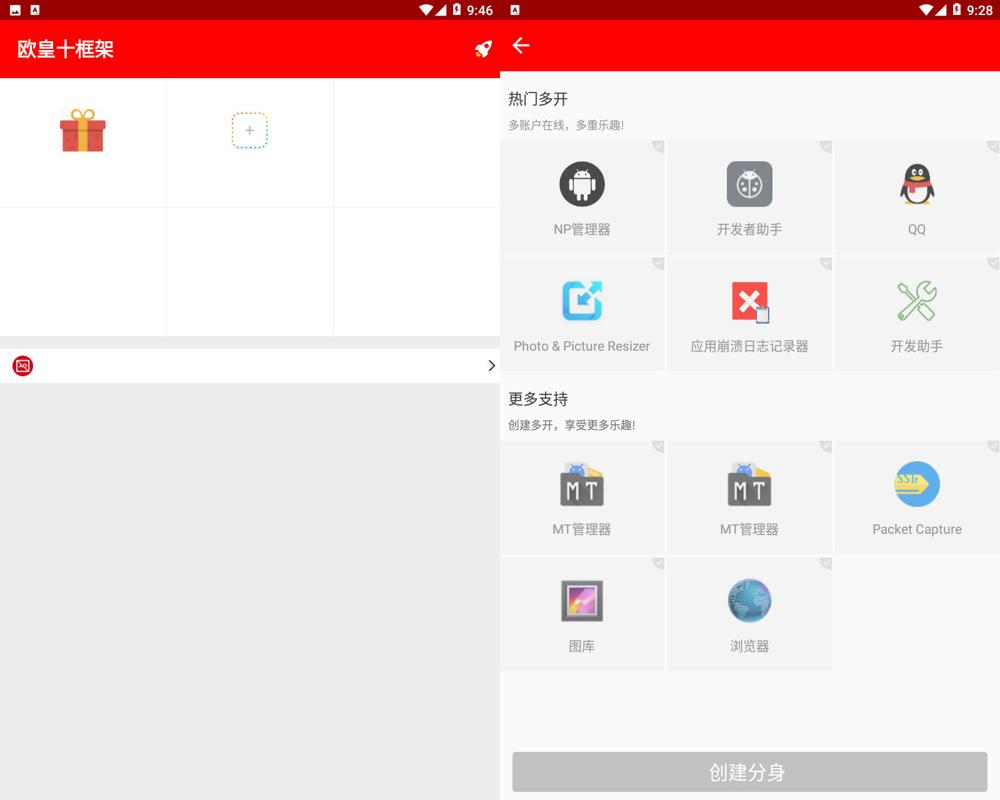Viewport: 1000px width, 800px height.
Task: Tap the Photo & Picture Resizer icon
Action: click(582, 300)
